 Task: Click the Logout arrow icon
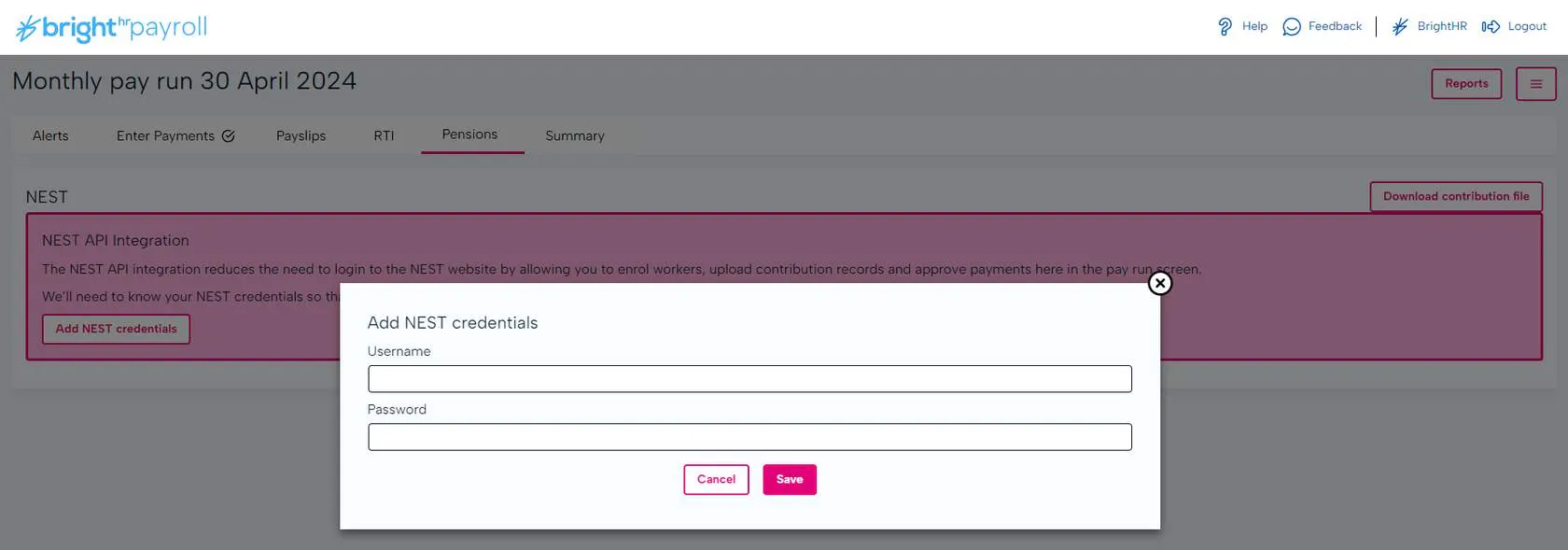[1491, 27]
